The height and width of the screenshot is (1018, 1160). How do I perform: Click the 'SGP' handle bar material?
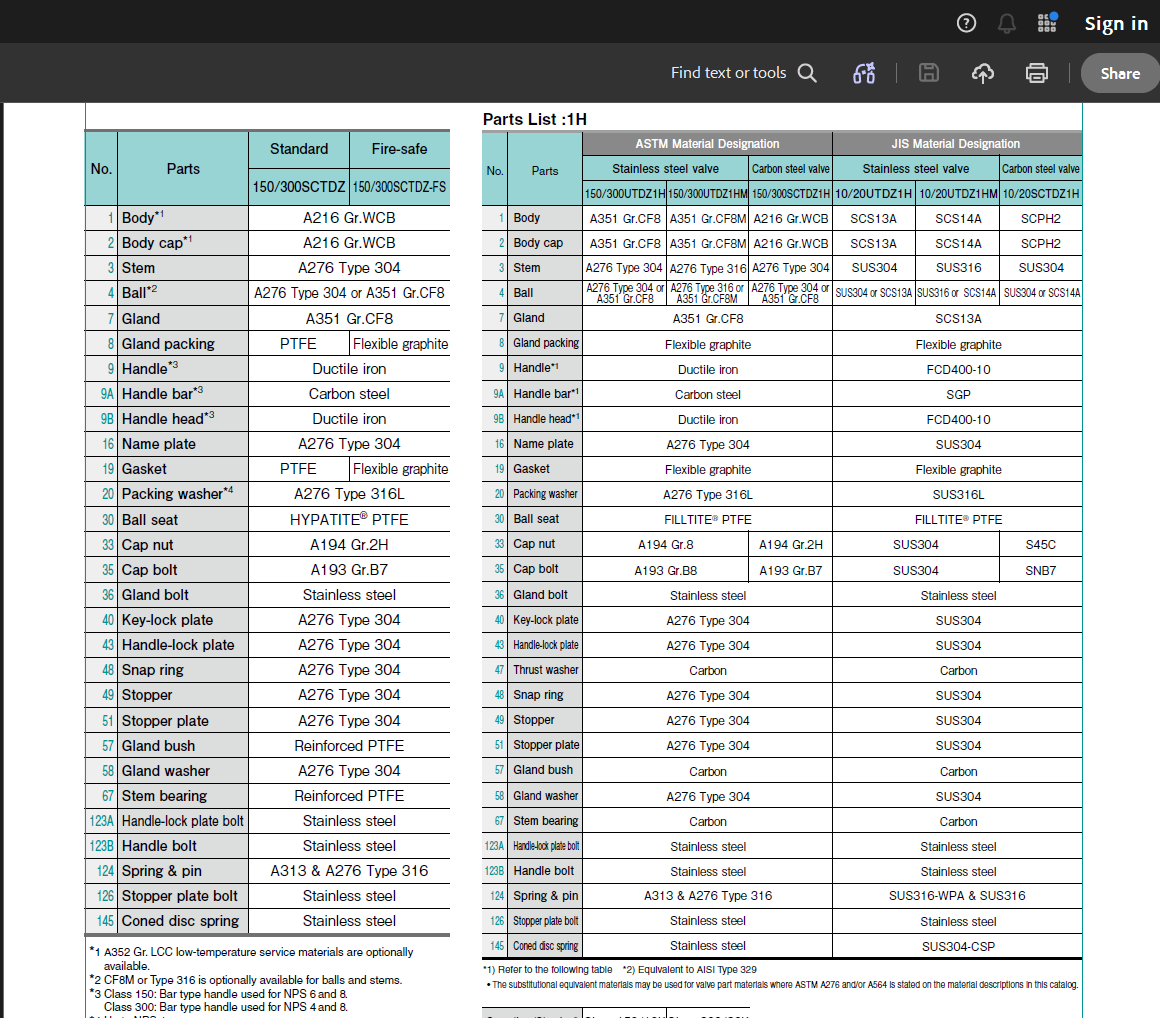click(958, 394)
